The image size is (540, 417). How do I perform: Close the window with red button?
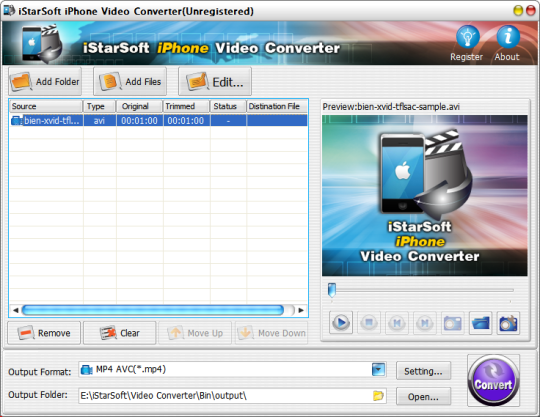tap(531, 11)
